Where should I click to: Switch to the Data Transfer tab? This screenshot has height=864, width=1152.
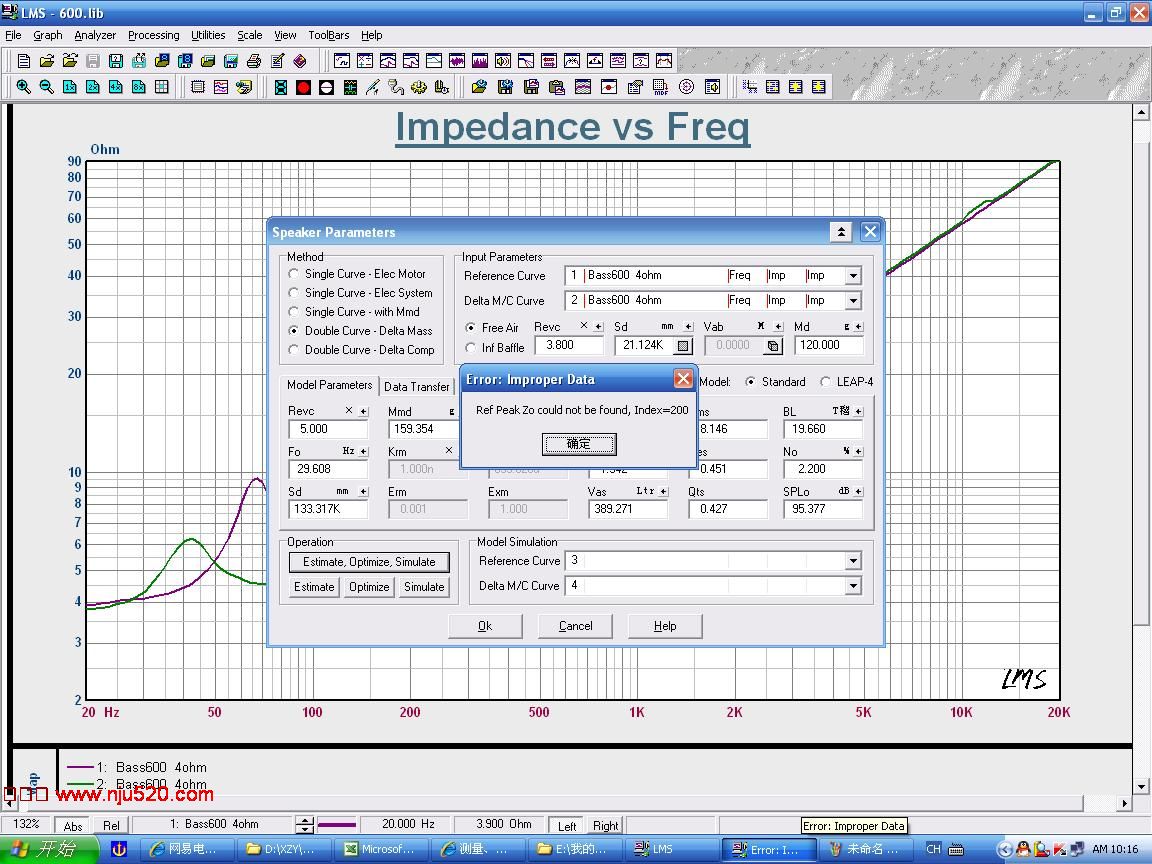pyautogui.click(x=417, y=386)
